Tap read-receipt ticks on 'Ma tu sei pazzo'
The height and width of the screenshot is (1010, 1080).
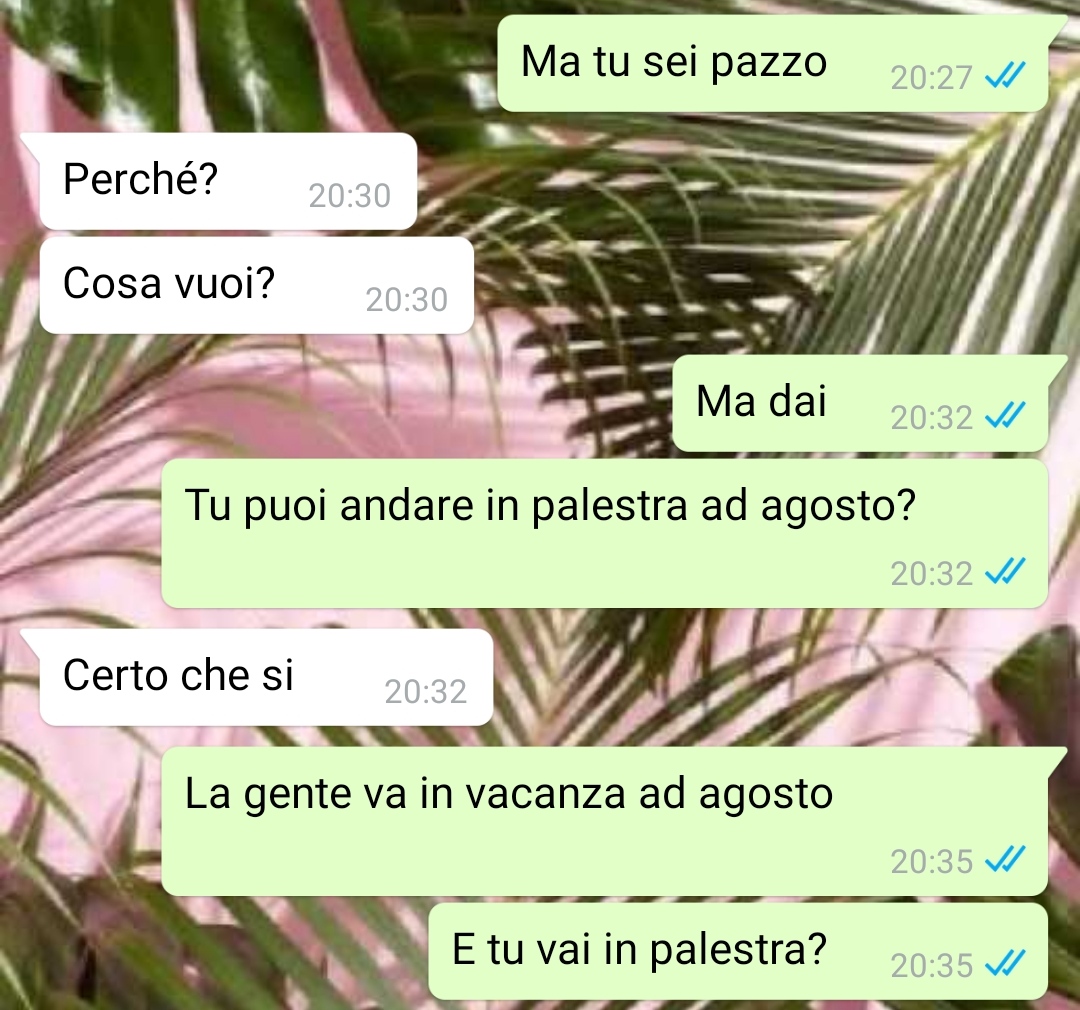(x=1005, y=75)
